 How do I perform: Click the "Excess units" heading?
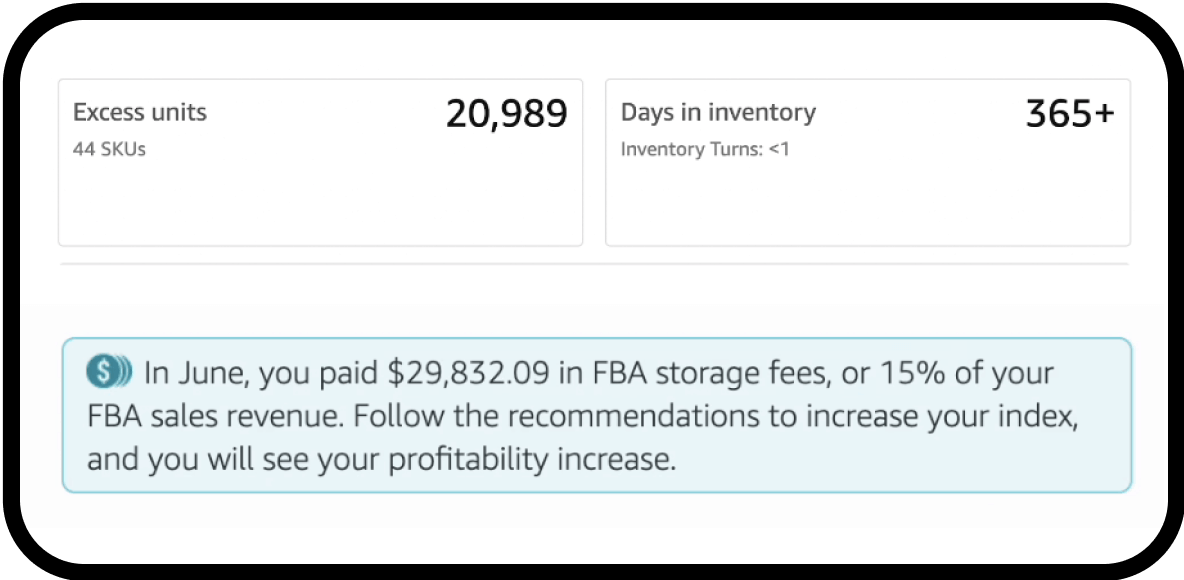point(140,112)
